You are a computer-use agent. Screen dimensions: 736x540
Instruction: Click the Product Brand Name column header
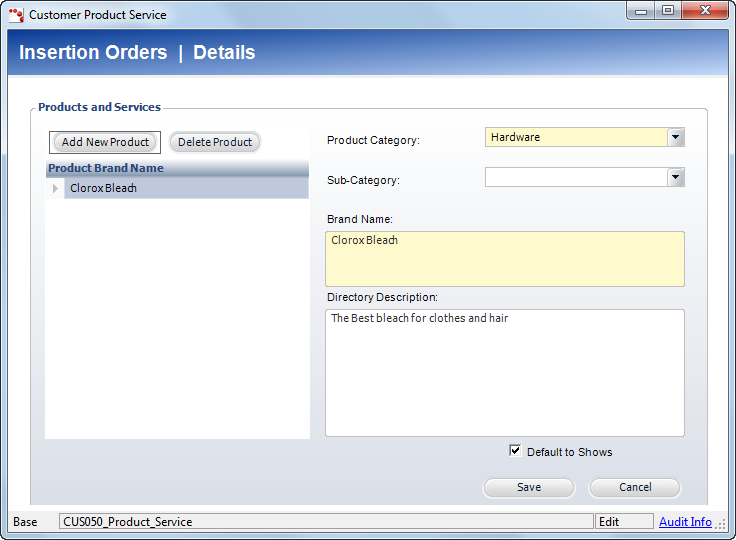coord(177,168)
